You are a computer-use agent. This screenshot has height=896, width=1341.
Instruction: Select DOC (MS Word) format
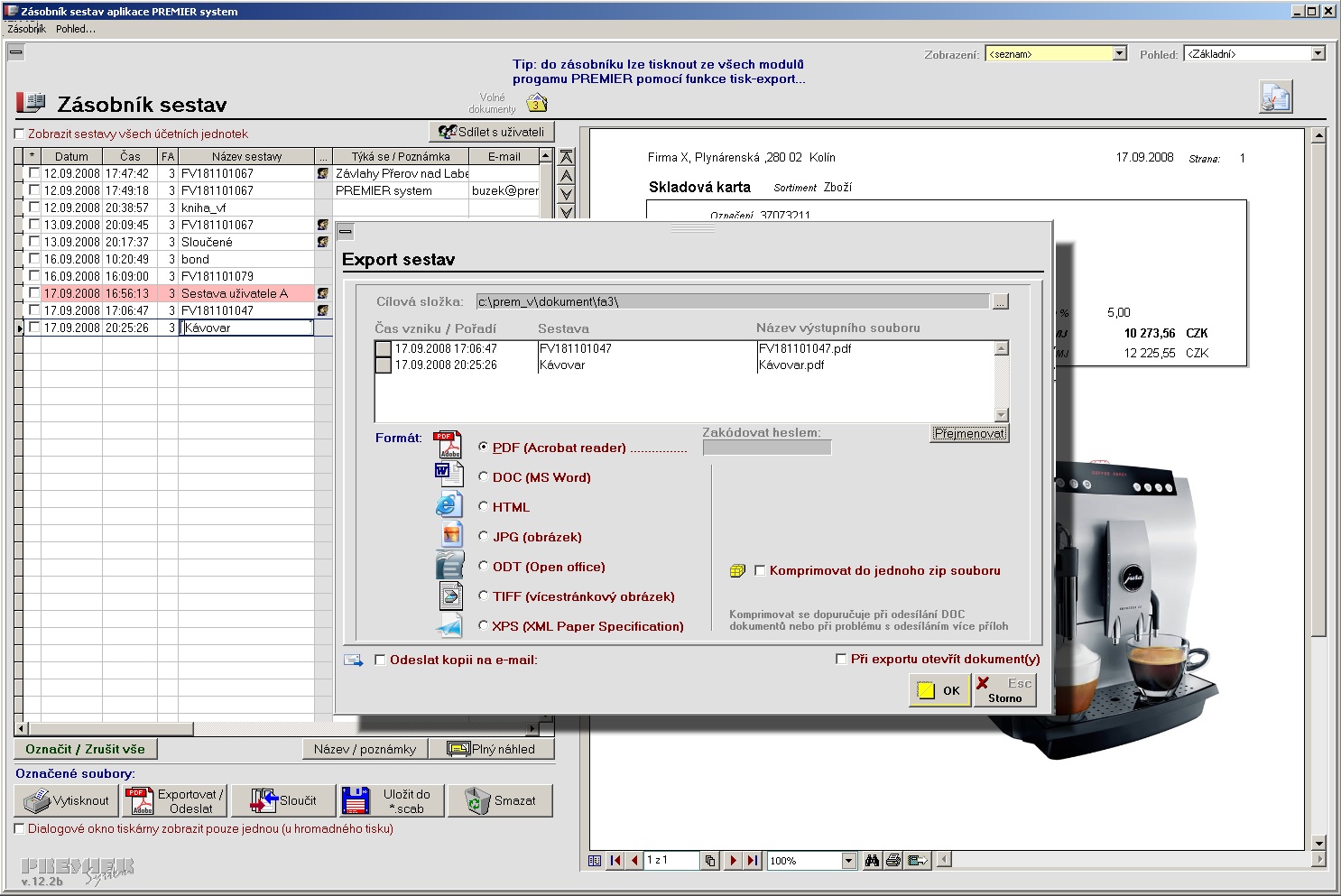pyautogui.click(x=484, y=477)
